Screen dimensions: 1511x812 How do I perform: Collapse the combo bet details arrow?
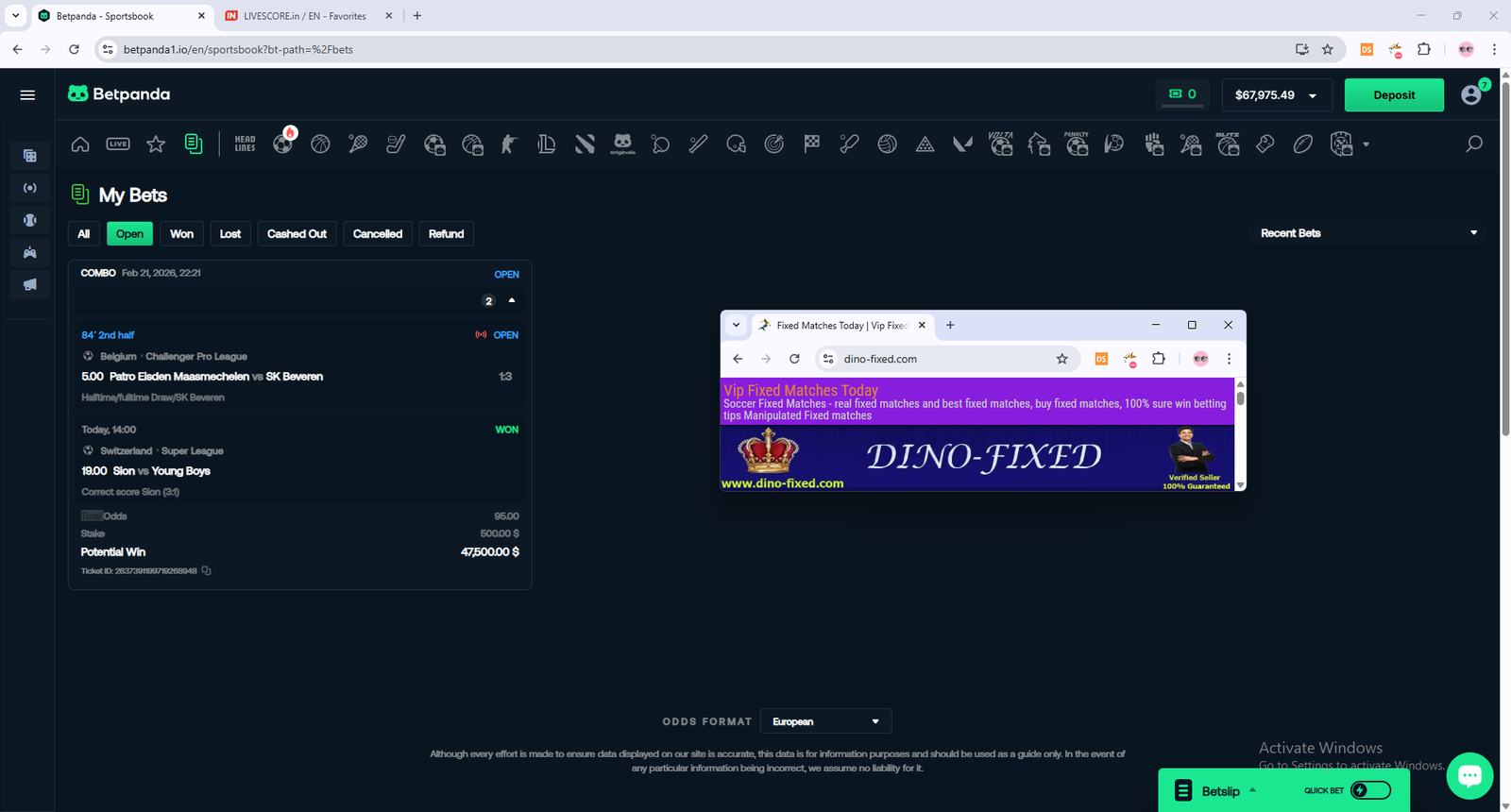[512, 300]
